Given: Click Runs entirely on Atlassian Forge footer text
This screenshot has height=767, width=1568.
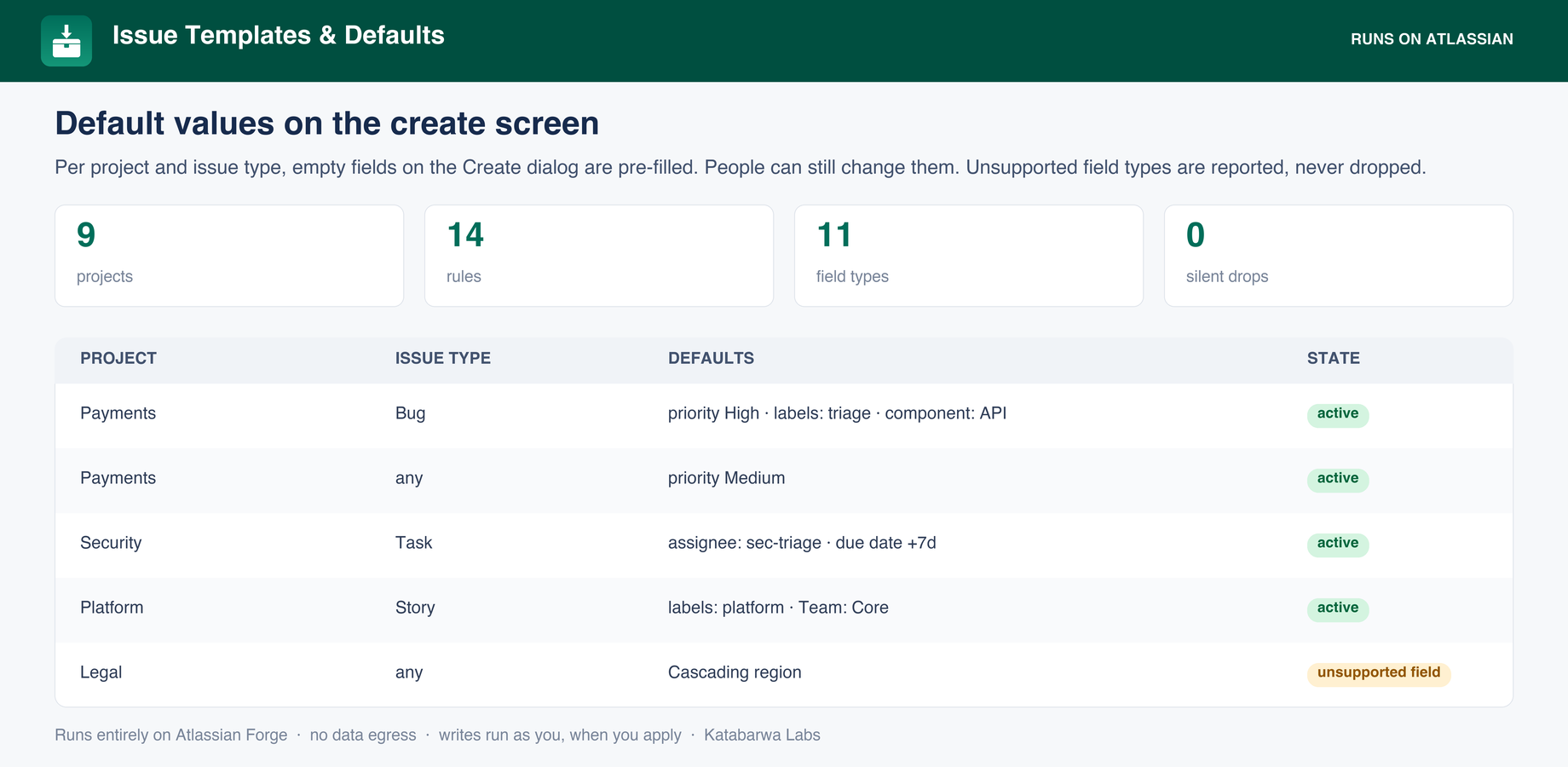Looking at the screenshot, I should tap(171, 735).
